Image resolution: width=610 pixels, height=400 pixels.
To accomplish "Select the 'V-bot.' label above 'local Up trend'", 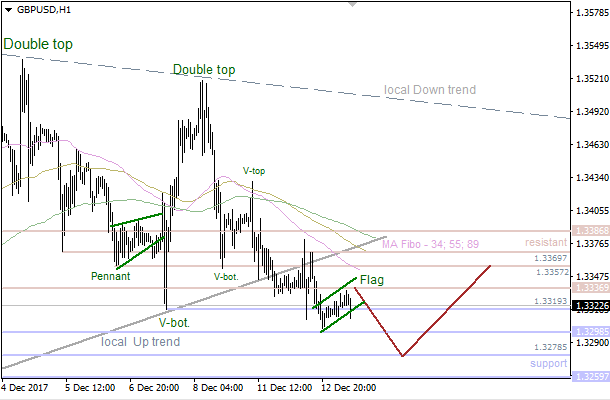I will coord(174,323).
